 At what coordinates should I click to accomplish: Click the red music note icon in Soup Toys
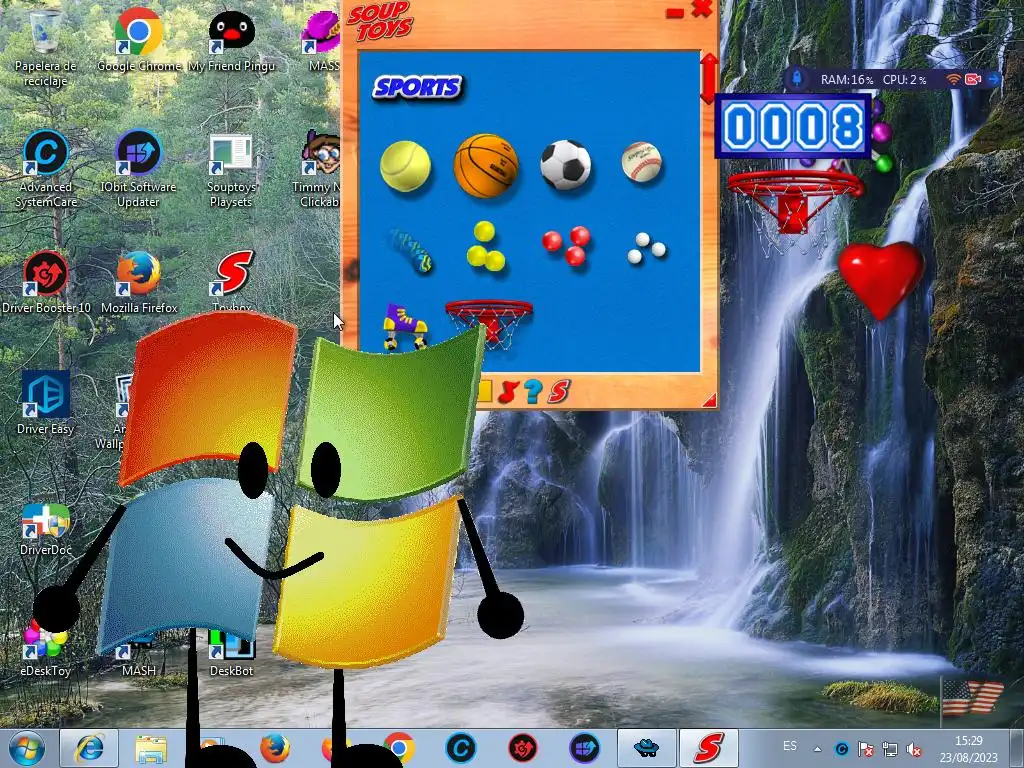(x=508, y=391)
